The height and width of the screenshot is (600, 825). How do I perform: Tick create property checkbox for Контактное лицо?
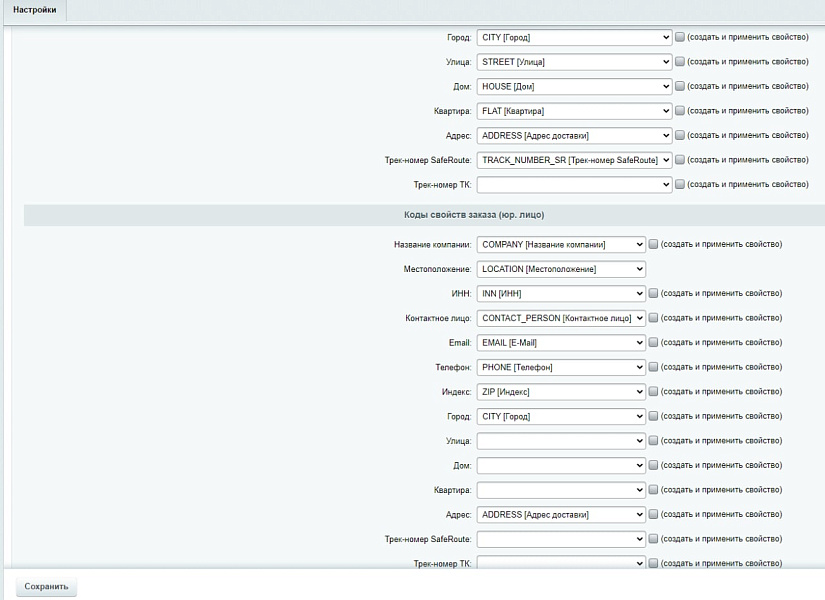coord(654,318)
